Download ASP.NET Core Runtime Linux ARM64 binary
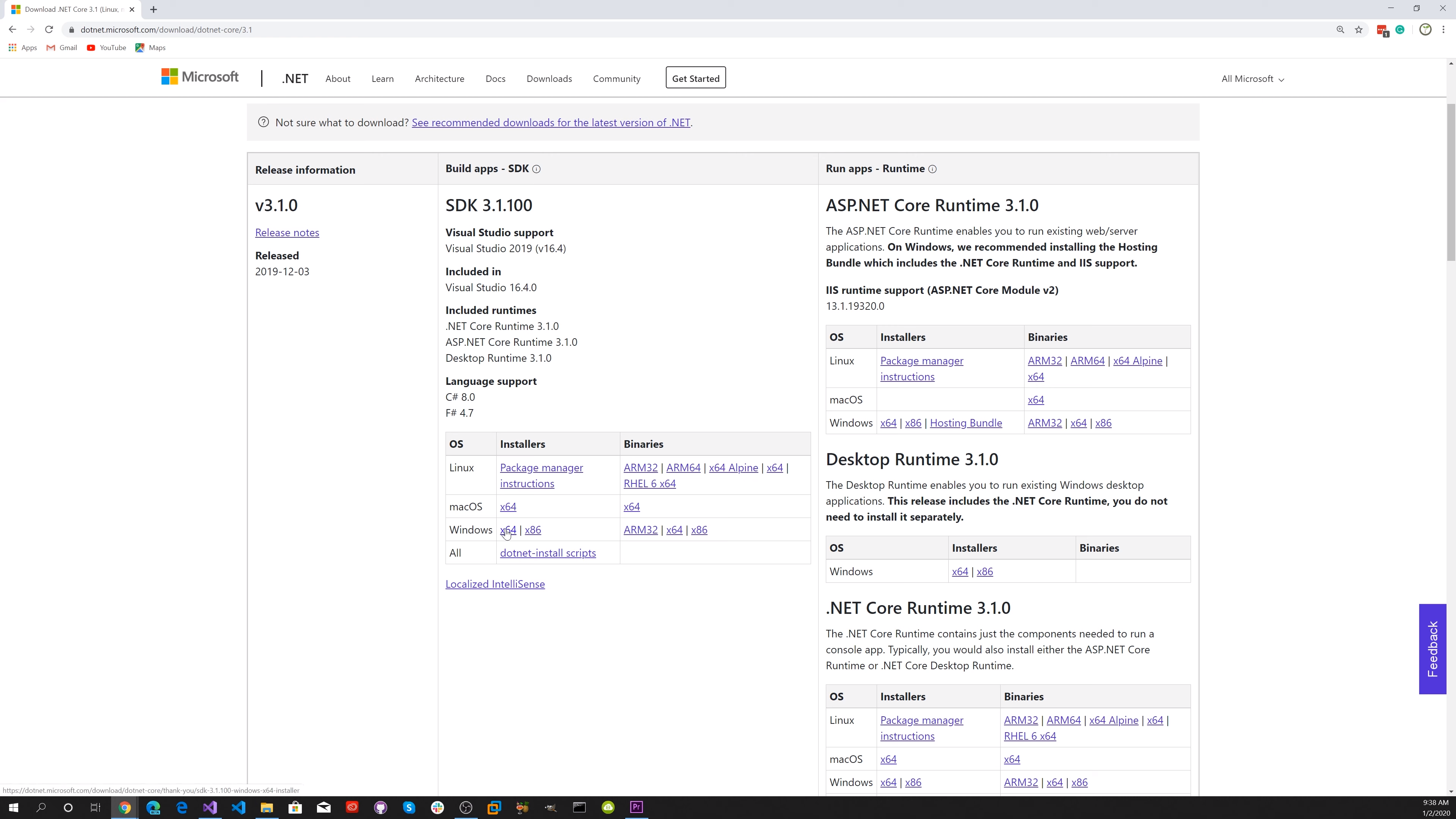The image size is (1456, 819). (1087, 361)
